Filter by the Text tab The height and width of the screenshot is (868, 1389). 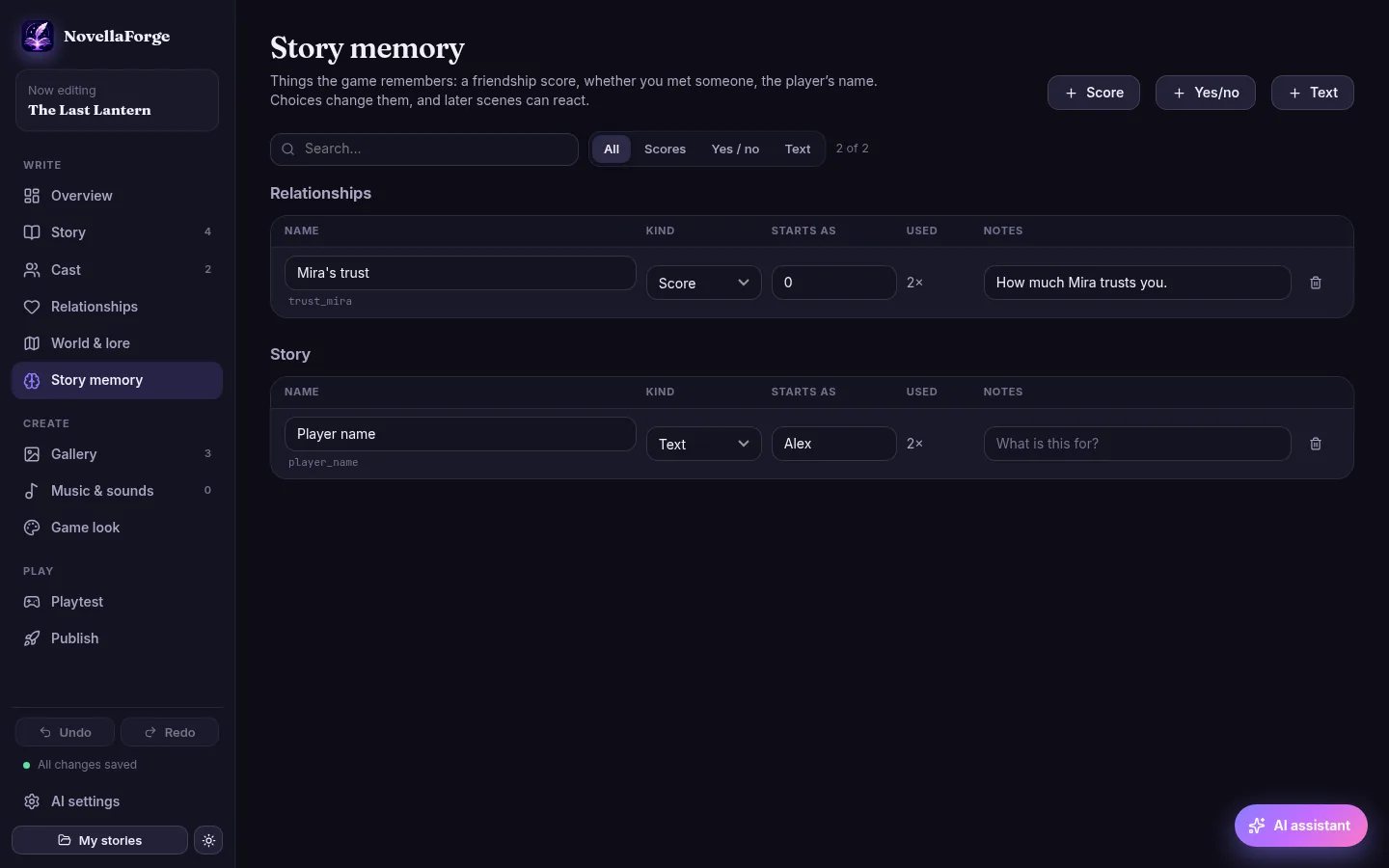[x=798, y=149]
